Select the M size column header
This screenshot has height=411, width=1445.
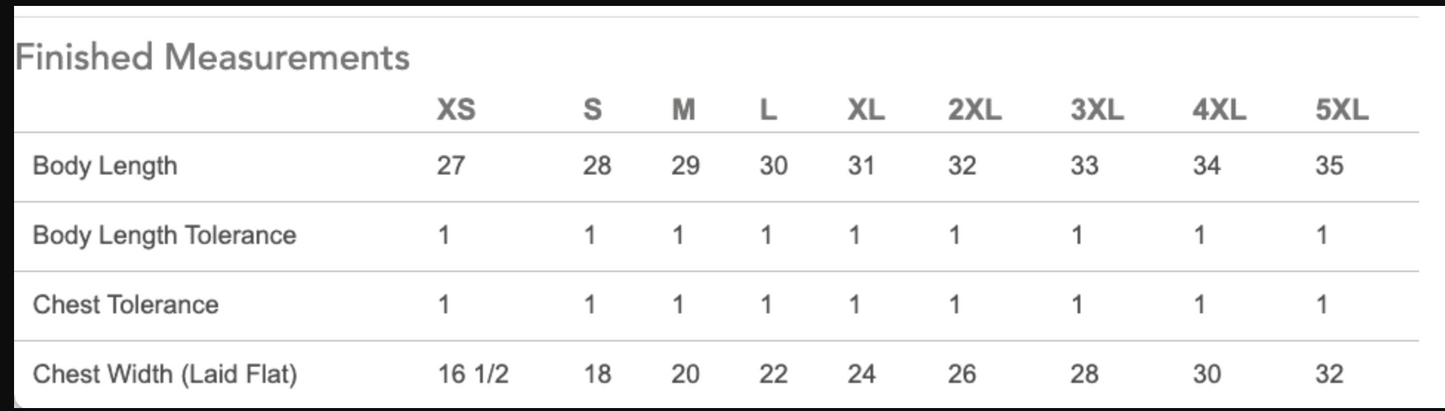(x=683, y=110)
